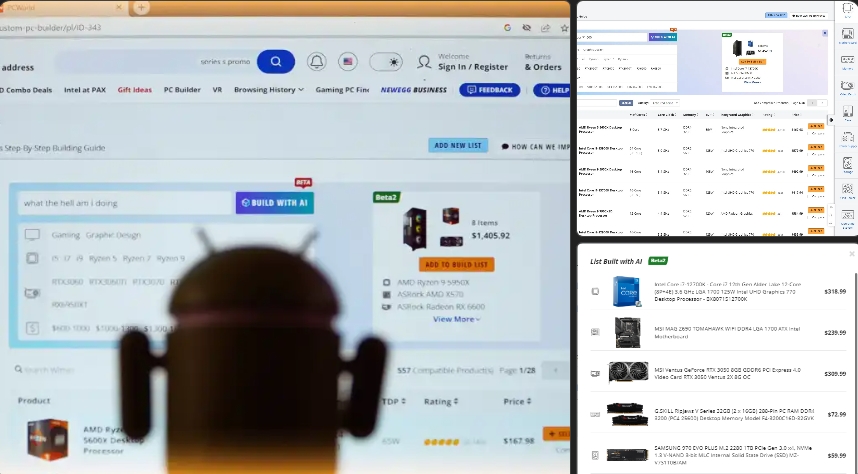Click the Price column sort arrow
Viewport: 858px width, 474px height.
tap(529, 402)
